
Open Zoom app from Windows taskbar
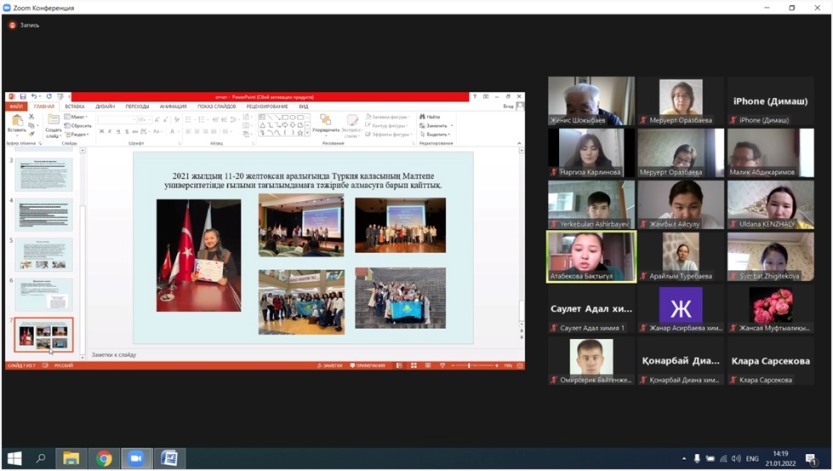tap(136, 458)
